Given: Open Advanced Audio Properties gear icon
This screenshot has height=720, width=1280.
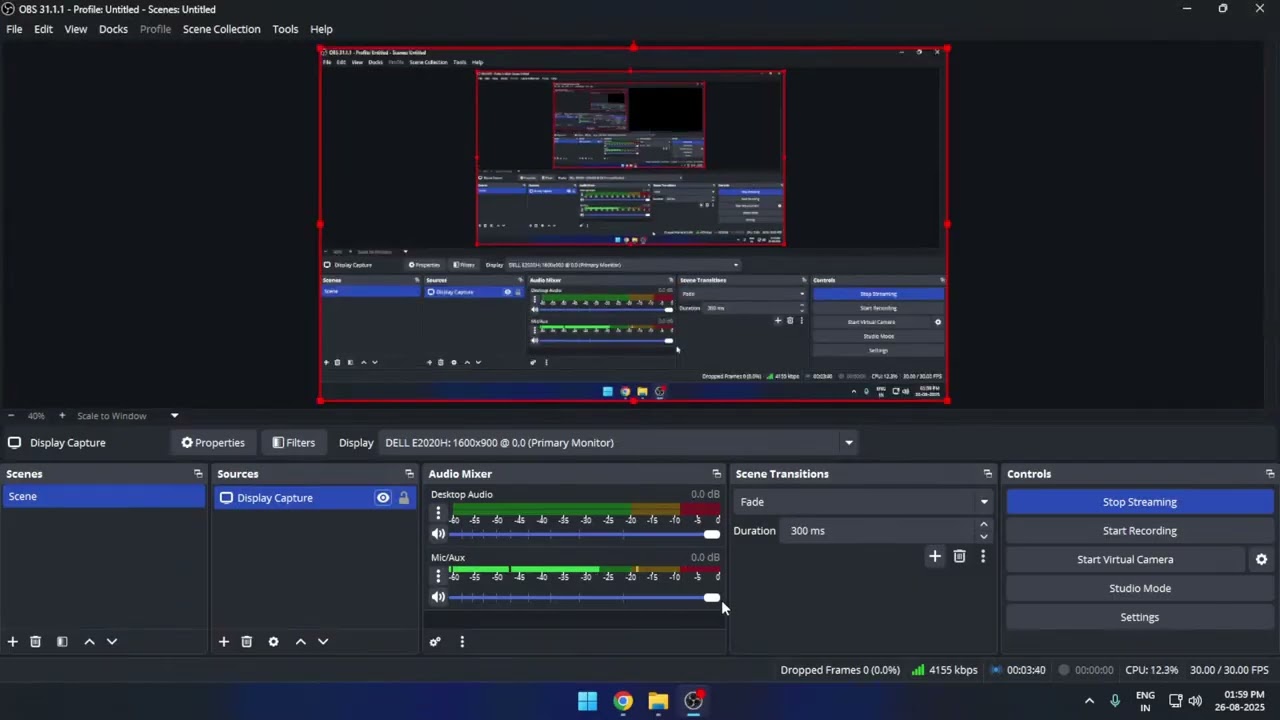Looking at the screenshot, I should click(x=435, y=641).
